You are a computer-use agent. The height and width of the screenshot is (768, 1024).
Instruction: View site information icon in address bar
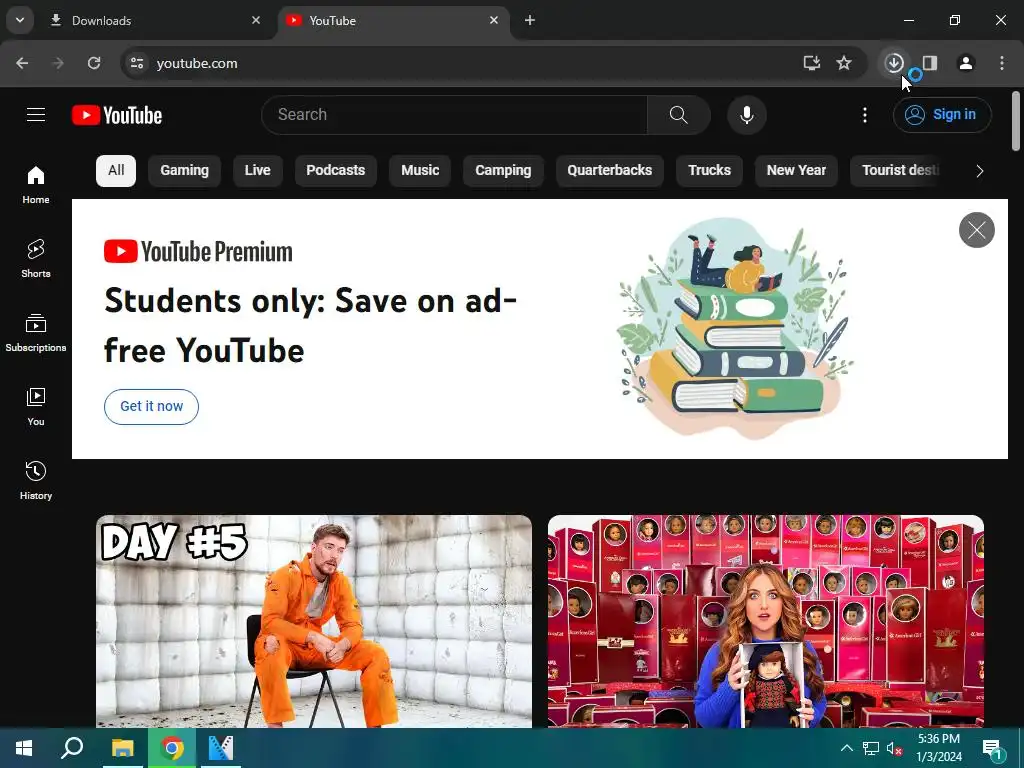point(137,63)
